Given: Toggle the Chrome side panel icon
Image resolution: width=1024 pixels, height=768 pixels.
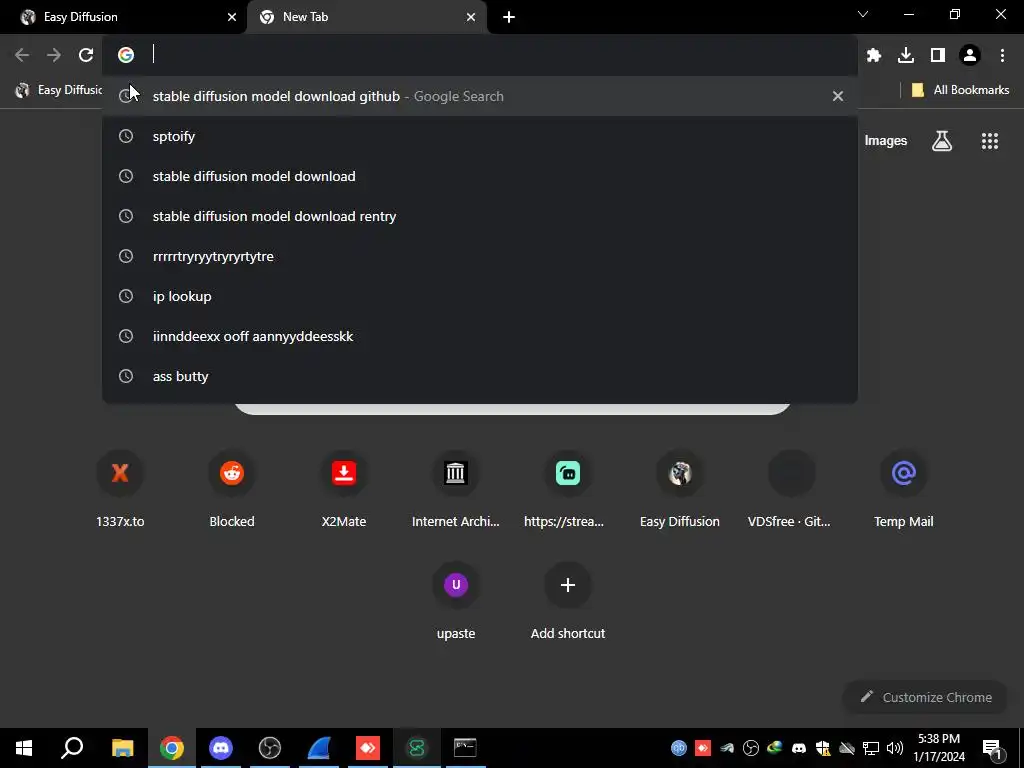Looking at the screenshot, I should click(x=938, y=56).
